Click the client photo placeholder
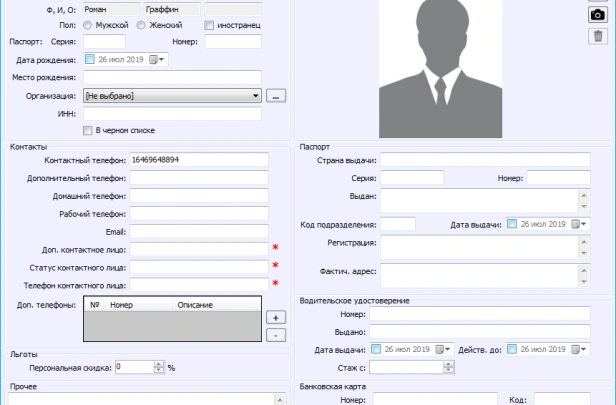This screenshot has width=616, height=405. click(437, 68)
